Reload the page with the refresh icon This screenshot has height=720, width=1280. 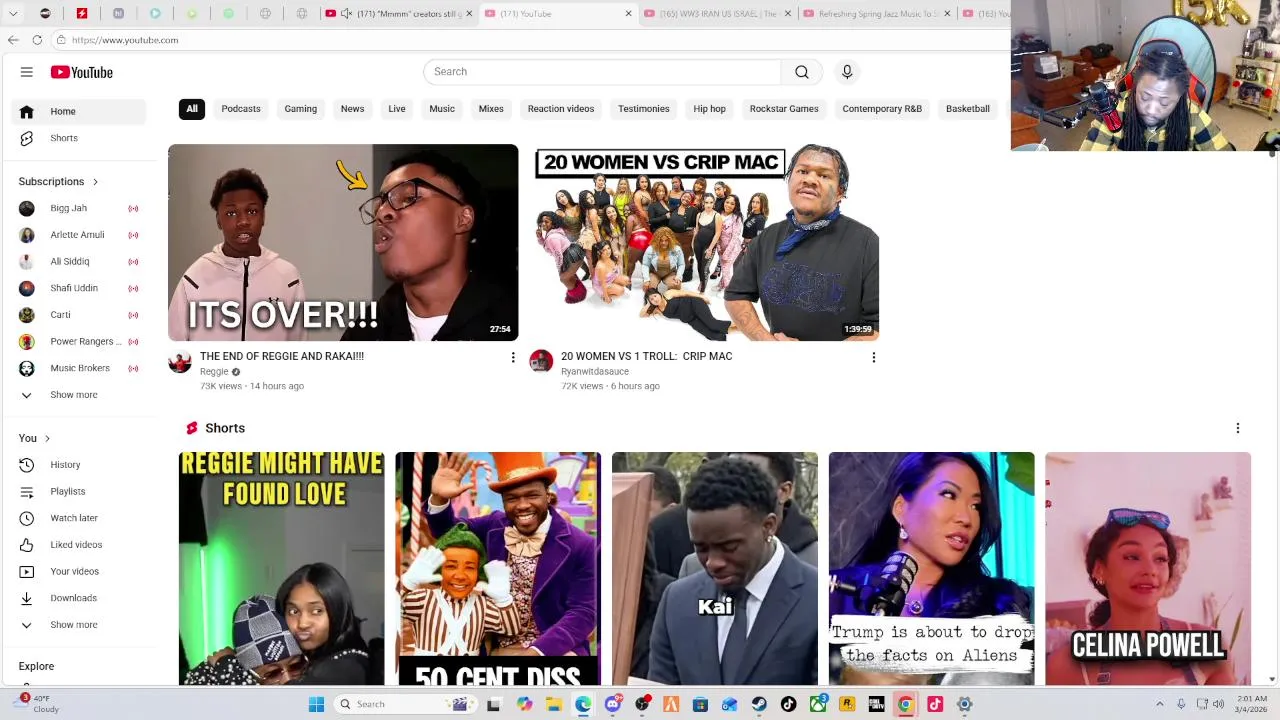tap(37, 40)
